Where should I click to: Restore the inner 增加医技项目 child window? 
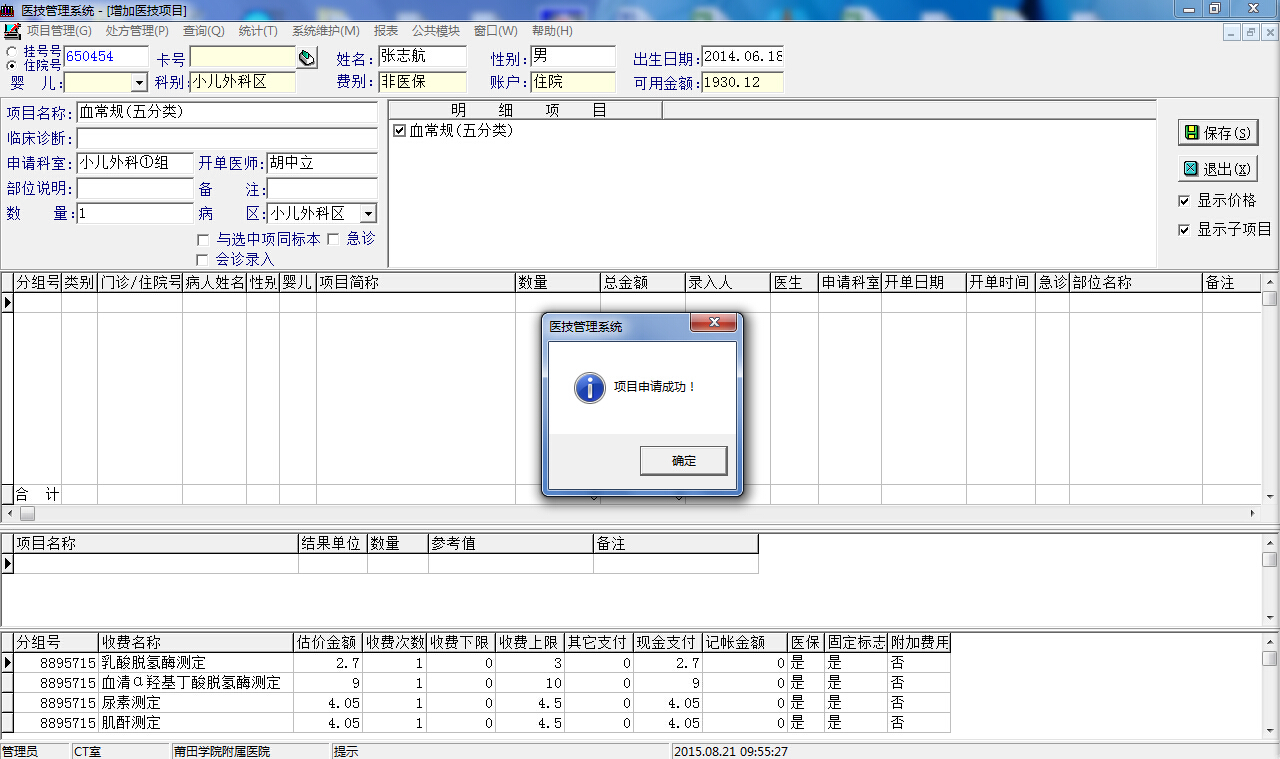1250,32
